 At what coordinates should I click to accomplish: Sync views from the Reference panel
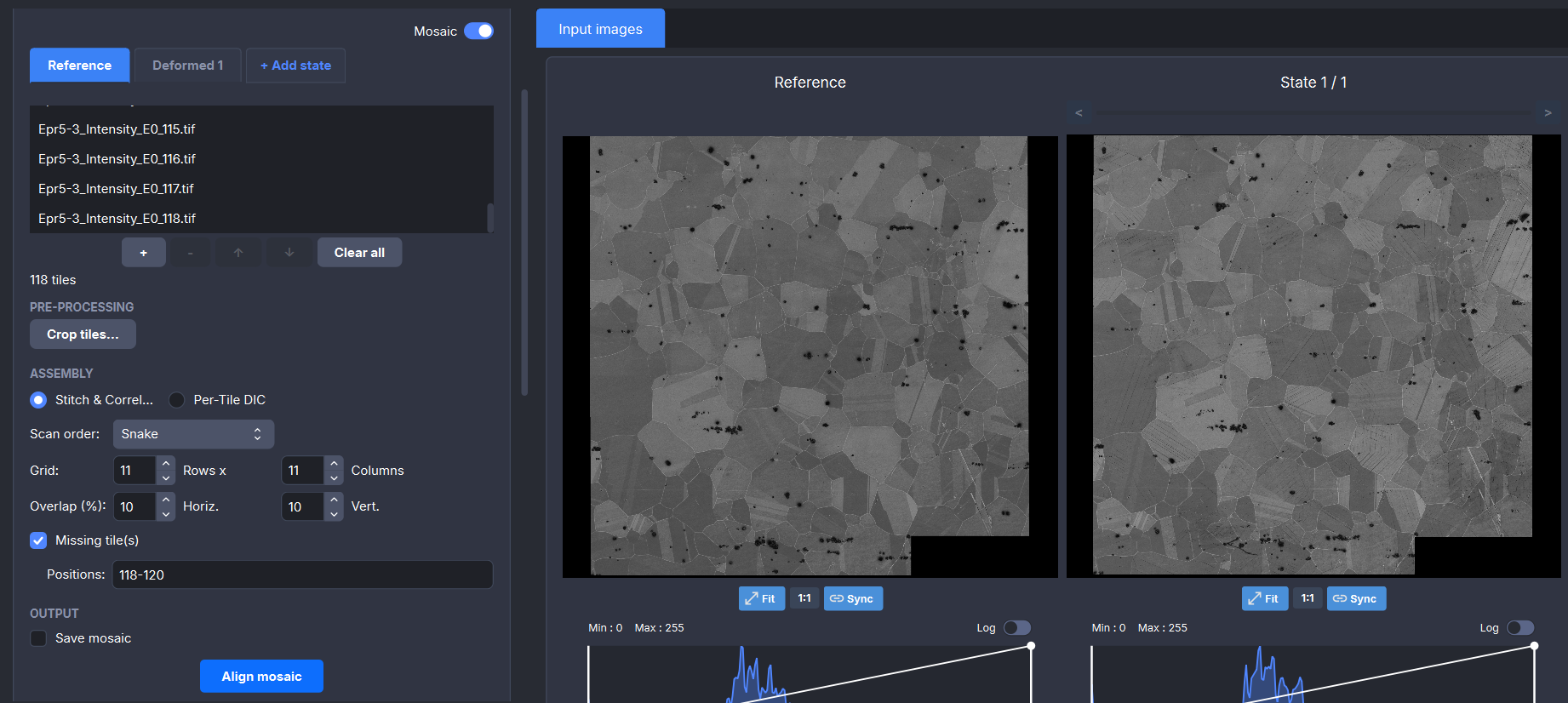pyautogui.click(x=852, y=599)
